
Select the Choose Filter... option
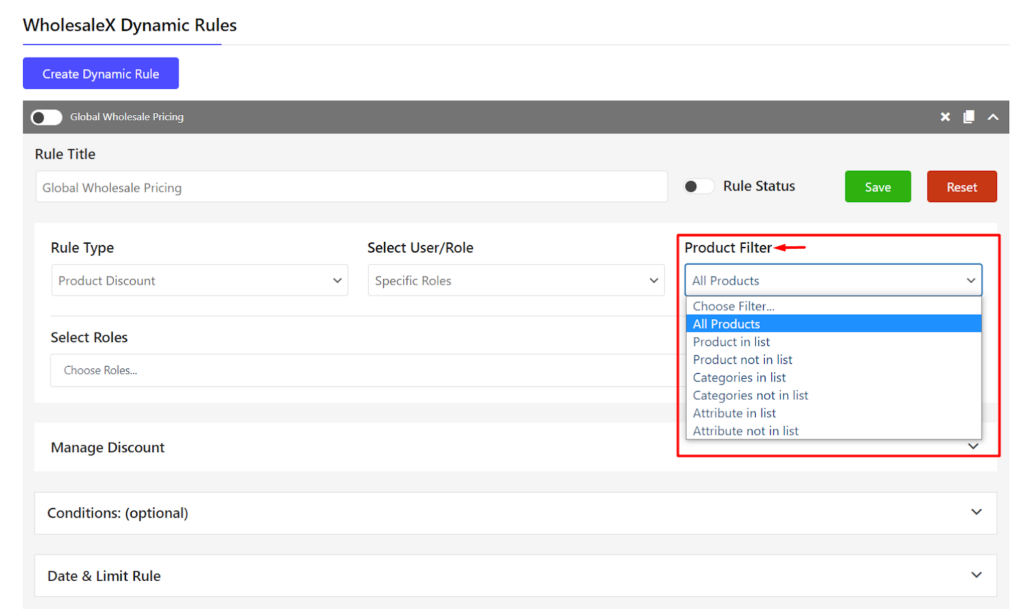point(833,306)
